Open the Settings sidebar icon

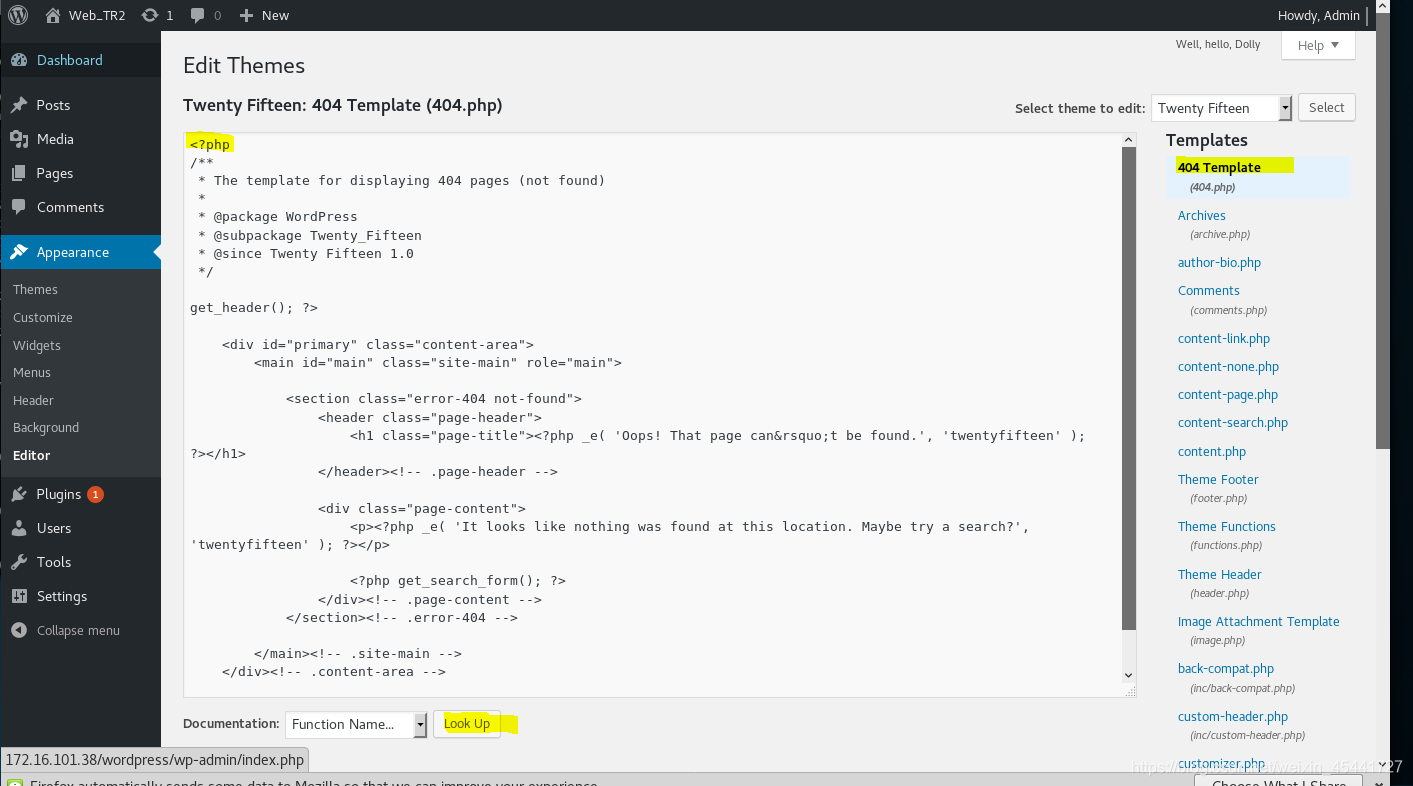(19, 596)
